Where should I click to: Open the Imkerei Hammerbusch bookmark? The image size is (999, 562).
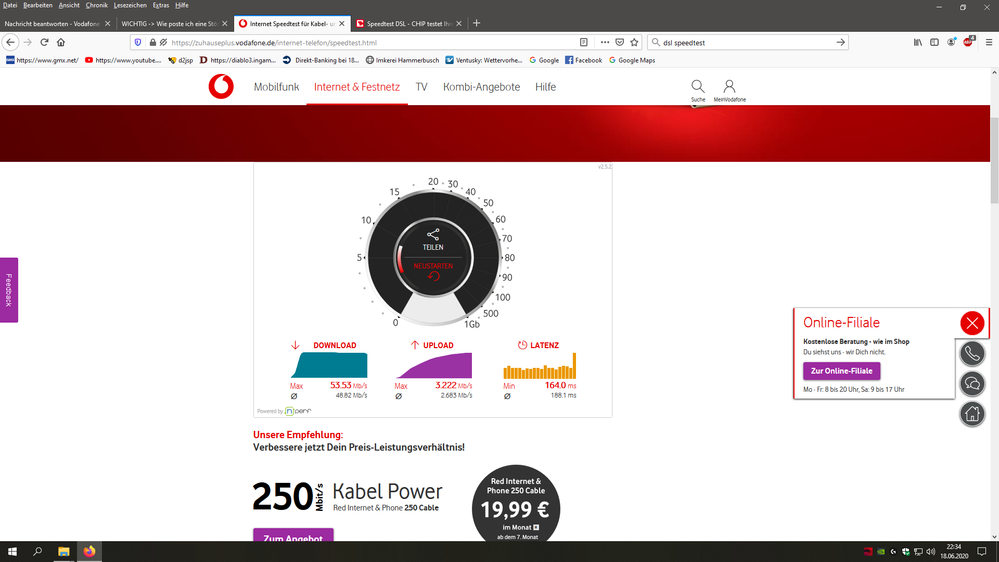point(402,60)
